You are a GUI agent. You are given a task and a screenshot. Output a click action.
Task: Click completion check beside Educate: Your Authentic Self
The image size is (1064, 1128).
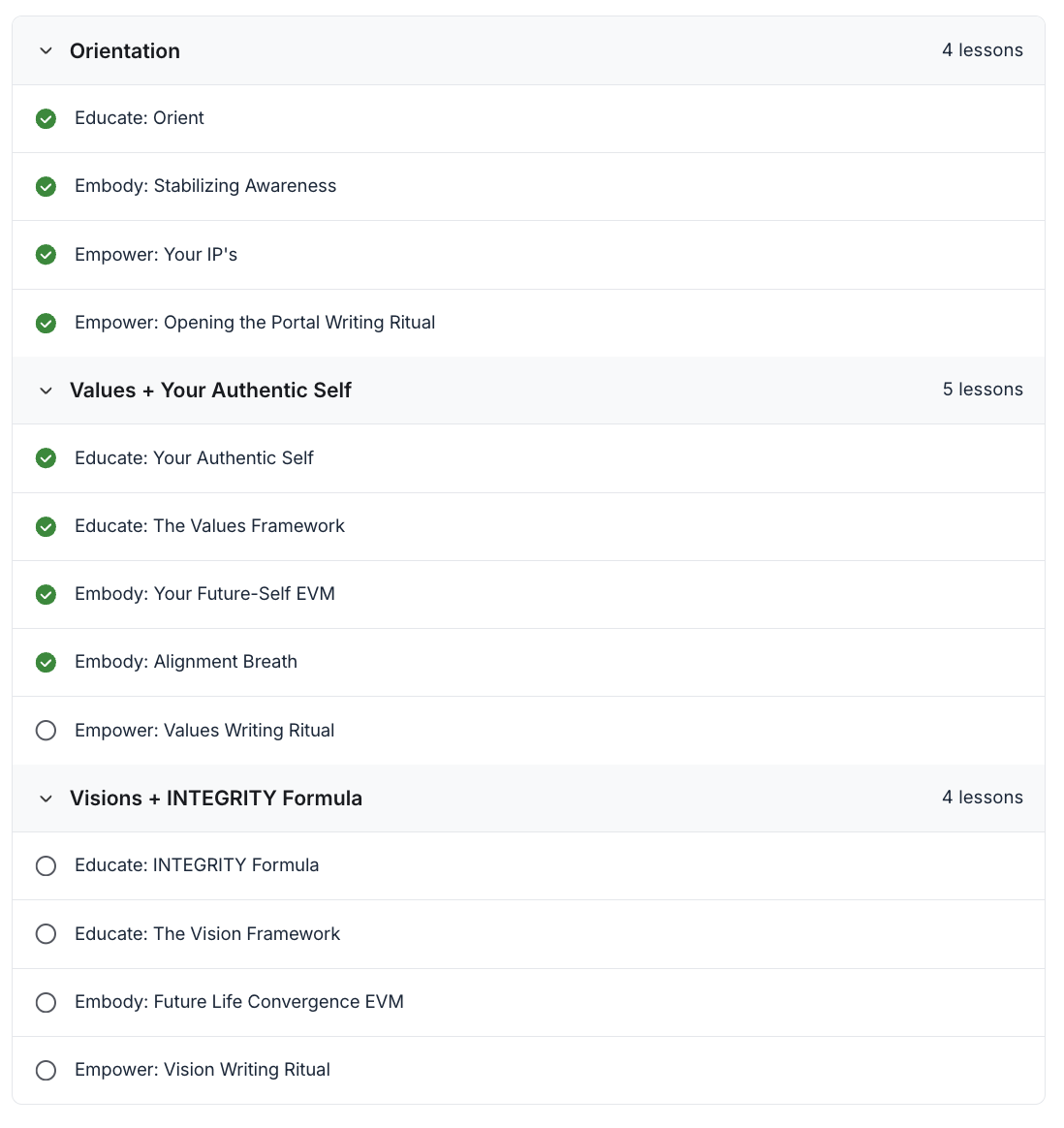(47, 458)
